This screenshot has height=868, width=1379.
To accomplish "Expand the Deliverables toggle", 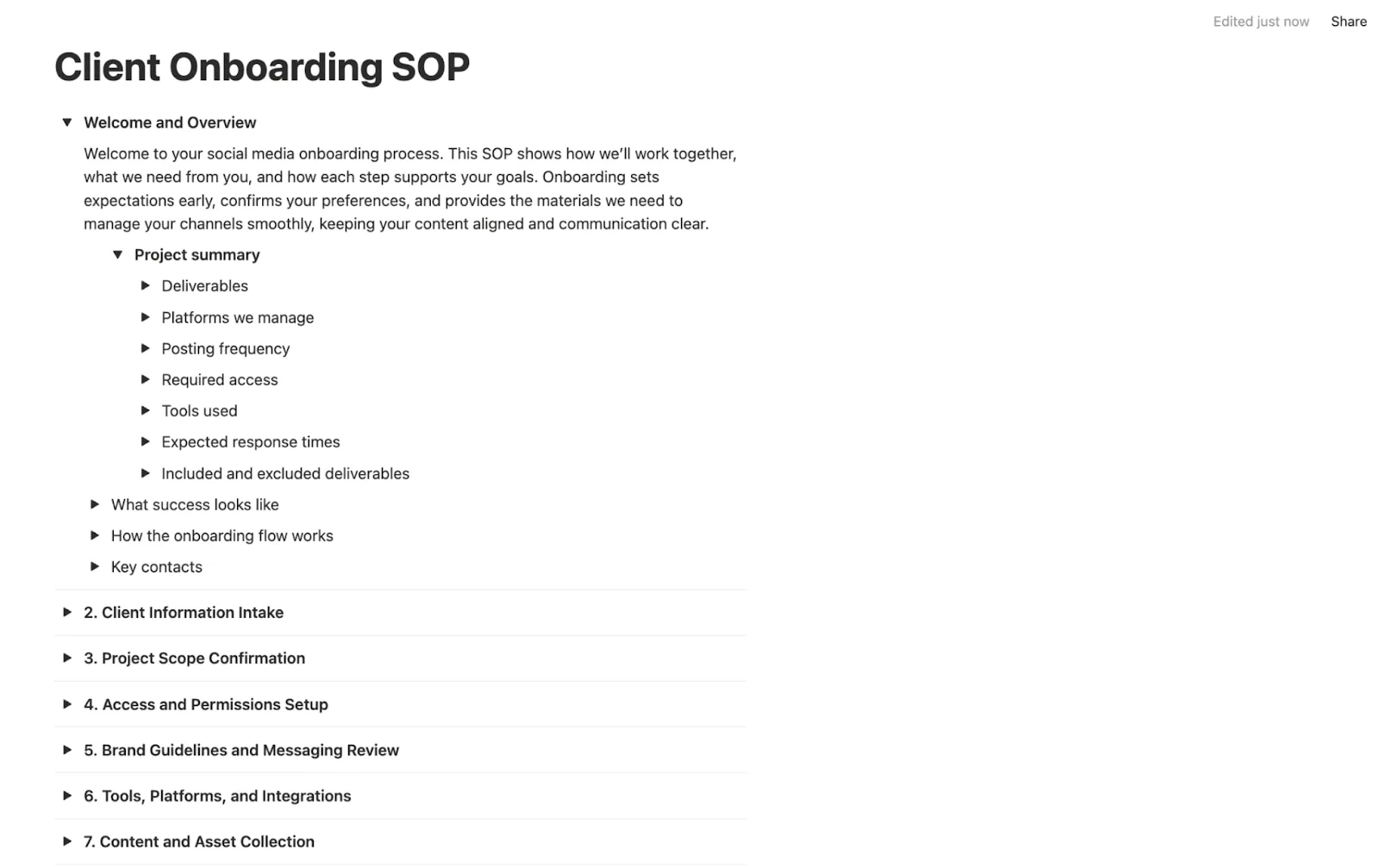I will 145,285.
